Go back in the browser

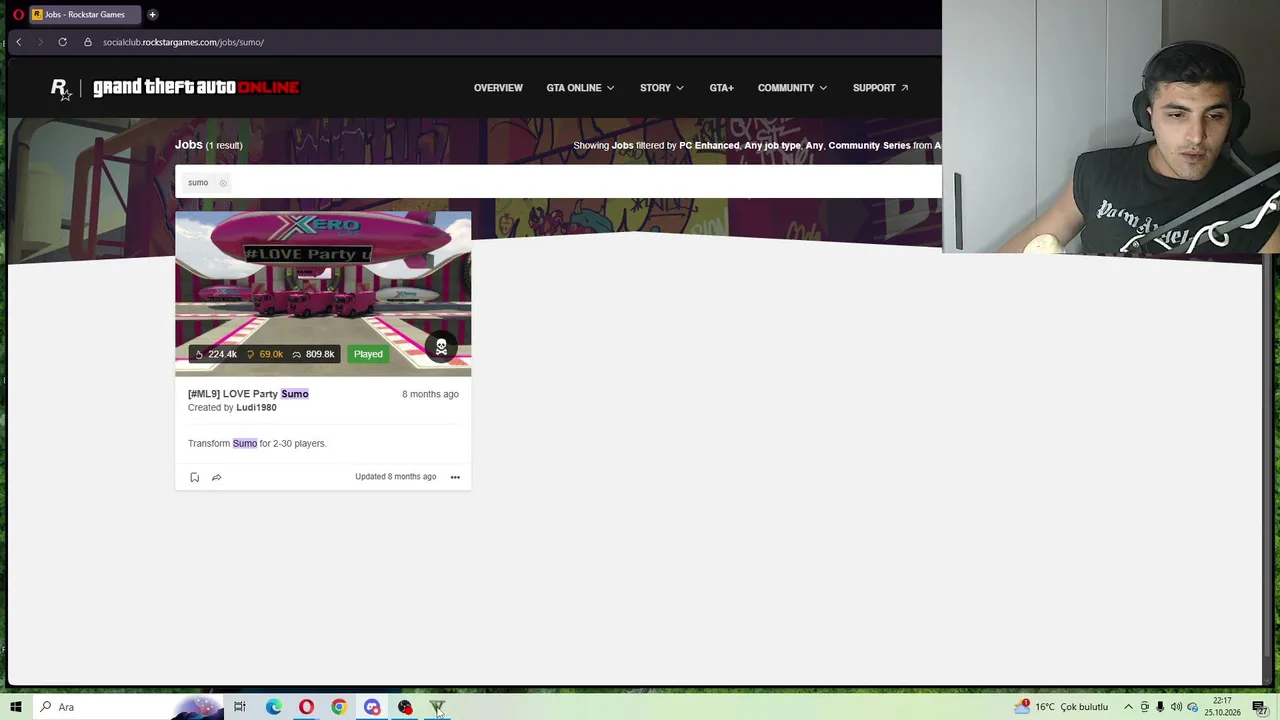18,42
